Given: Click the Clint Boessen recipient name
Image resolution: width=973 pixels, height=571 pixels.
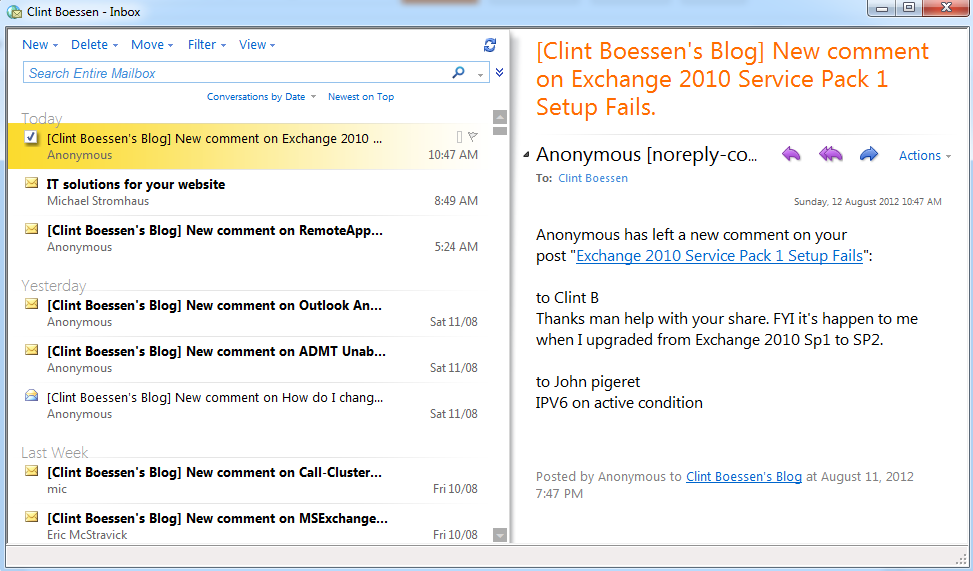Looking at the screenshot, I should (x=593, y=178).
